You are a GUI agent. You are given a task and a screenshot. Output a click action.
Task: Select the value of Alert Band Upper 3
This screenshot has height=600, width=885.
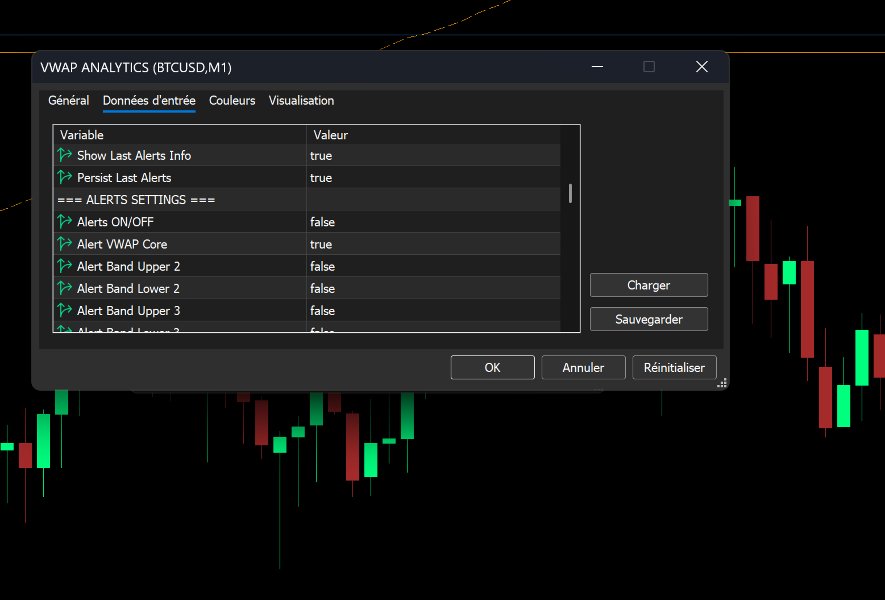[x=322, y=310]
